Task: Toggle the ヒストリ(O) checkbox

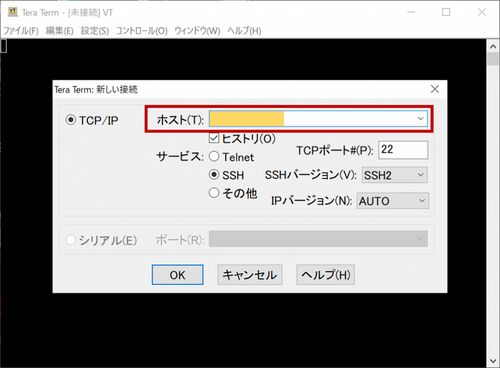Action: [214, 138]
